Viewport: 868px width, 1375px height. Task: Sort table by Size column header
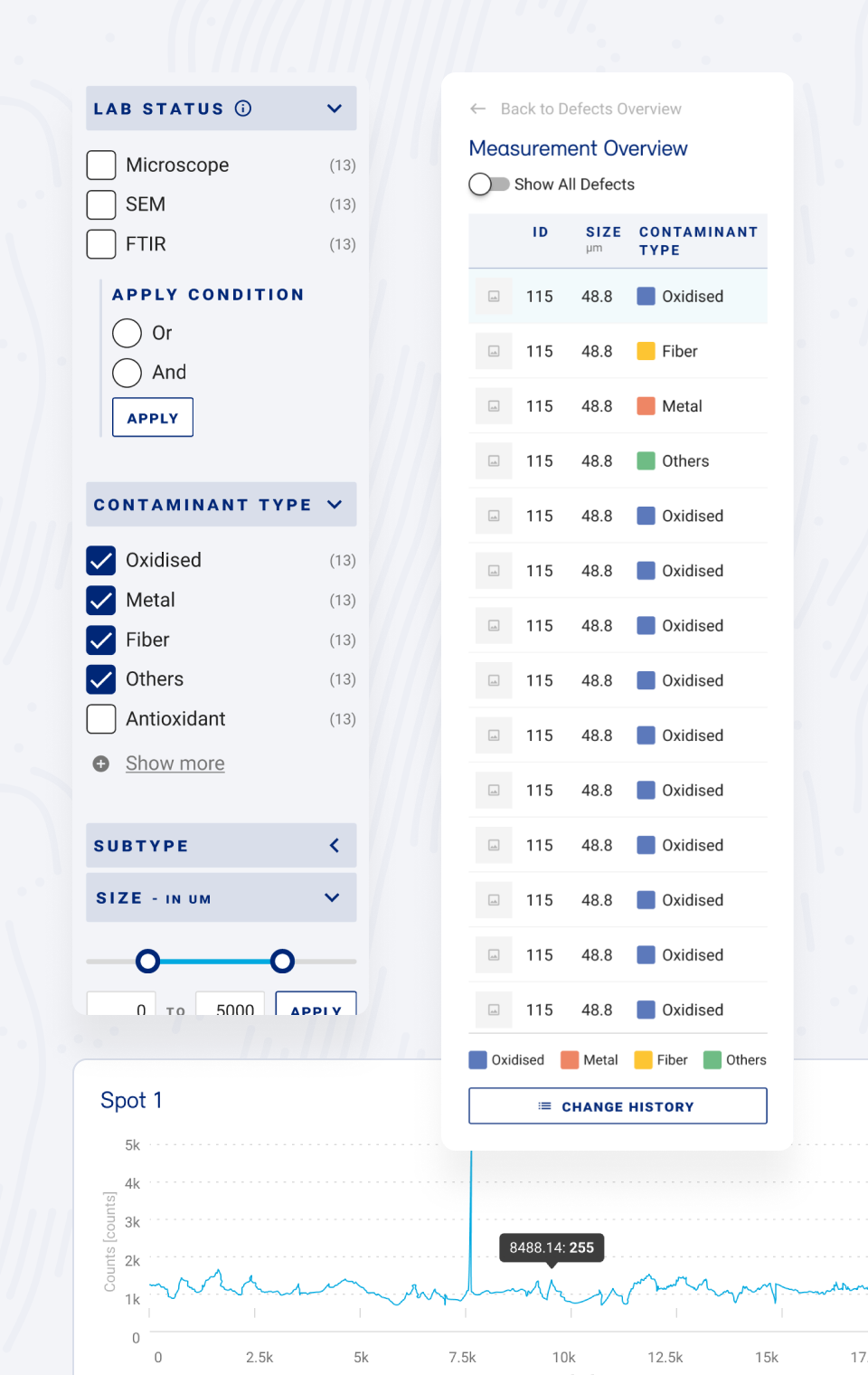pos(603,232)
